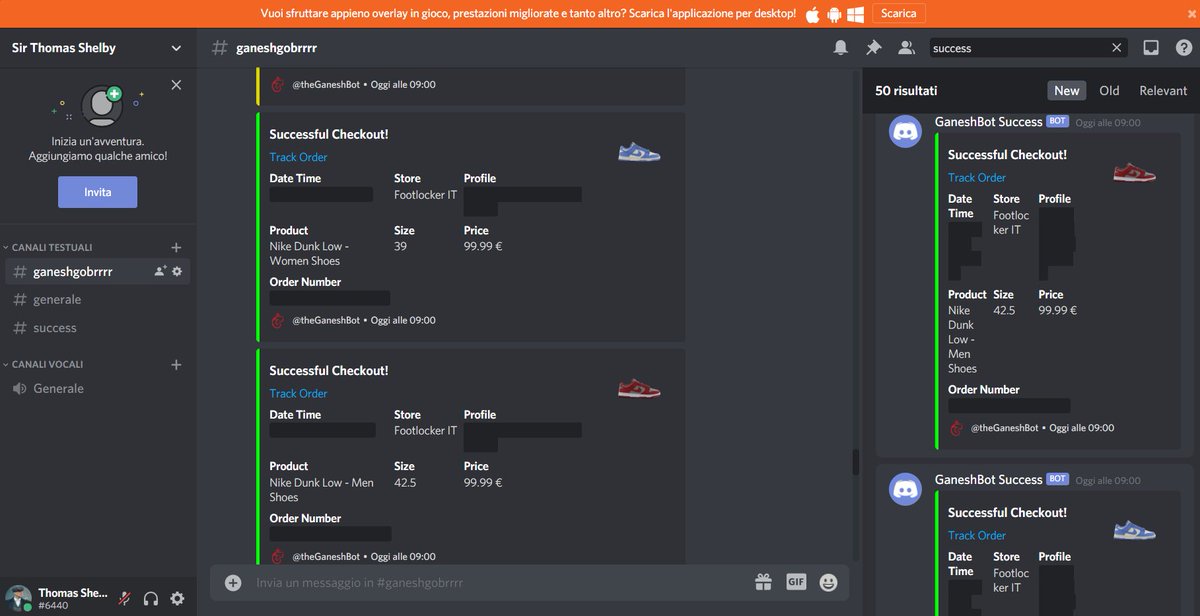1200x616 pixels.
Task: View blue Dunk shoe thumbnail in chat
Action: [x=639, y=152]
